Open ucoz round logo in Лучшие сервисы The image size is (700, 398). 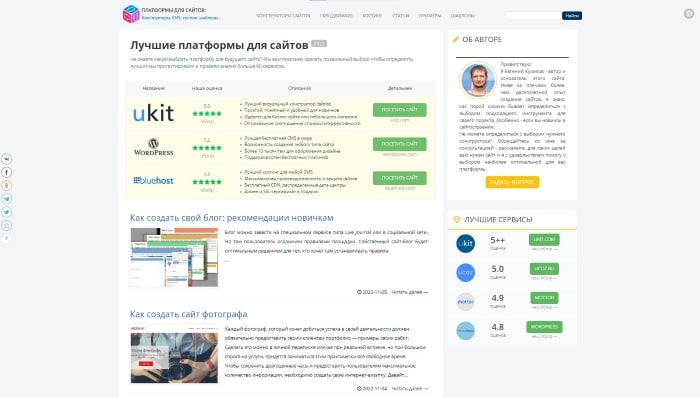coord(465,273)
